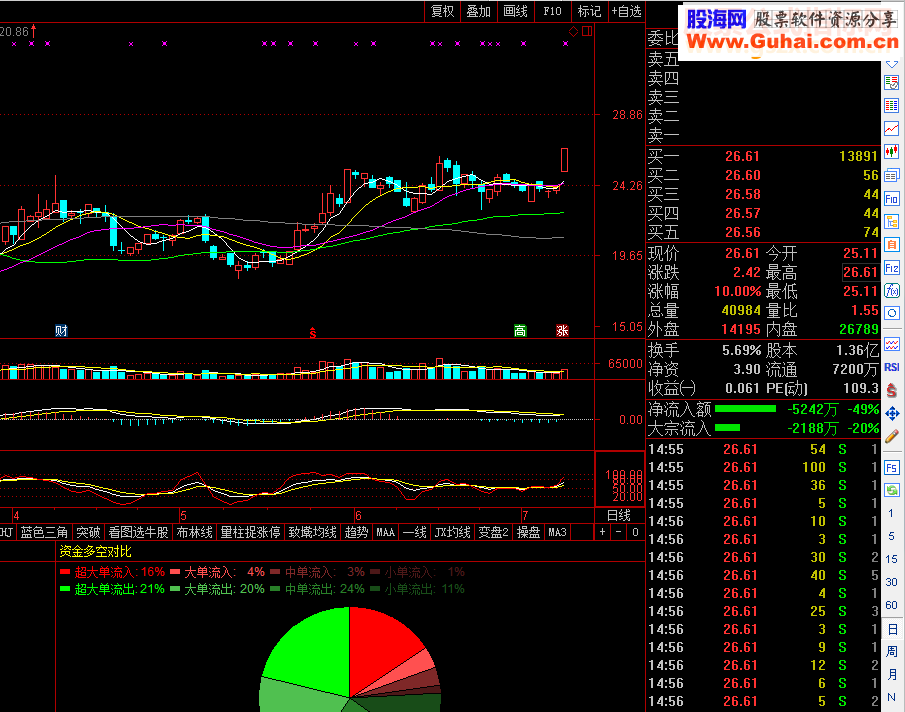The width and height of the screenshot is (905, 712).
Task: Select the daily 日 period
Action: (892, 629)
